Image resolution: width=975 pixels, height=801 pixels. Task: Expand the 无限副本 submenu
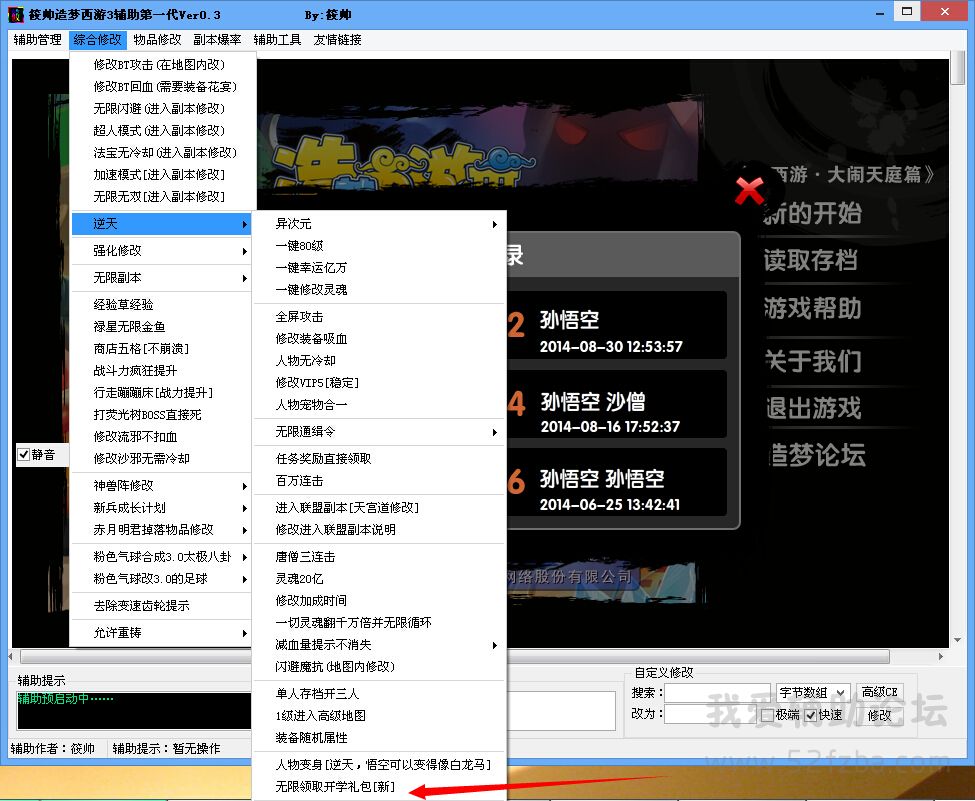pyautogui.click(x=161, y=278)
